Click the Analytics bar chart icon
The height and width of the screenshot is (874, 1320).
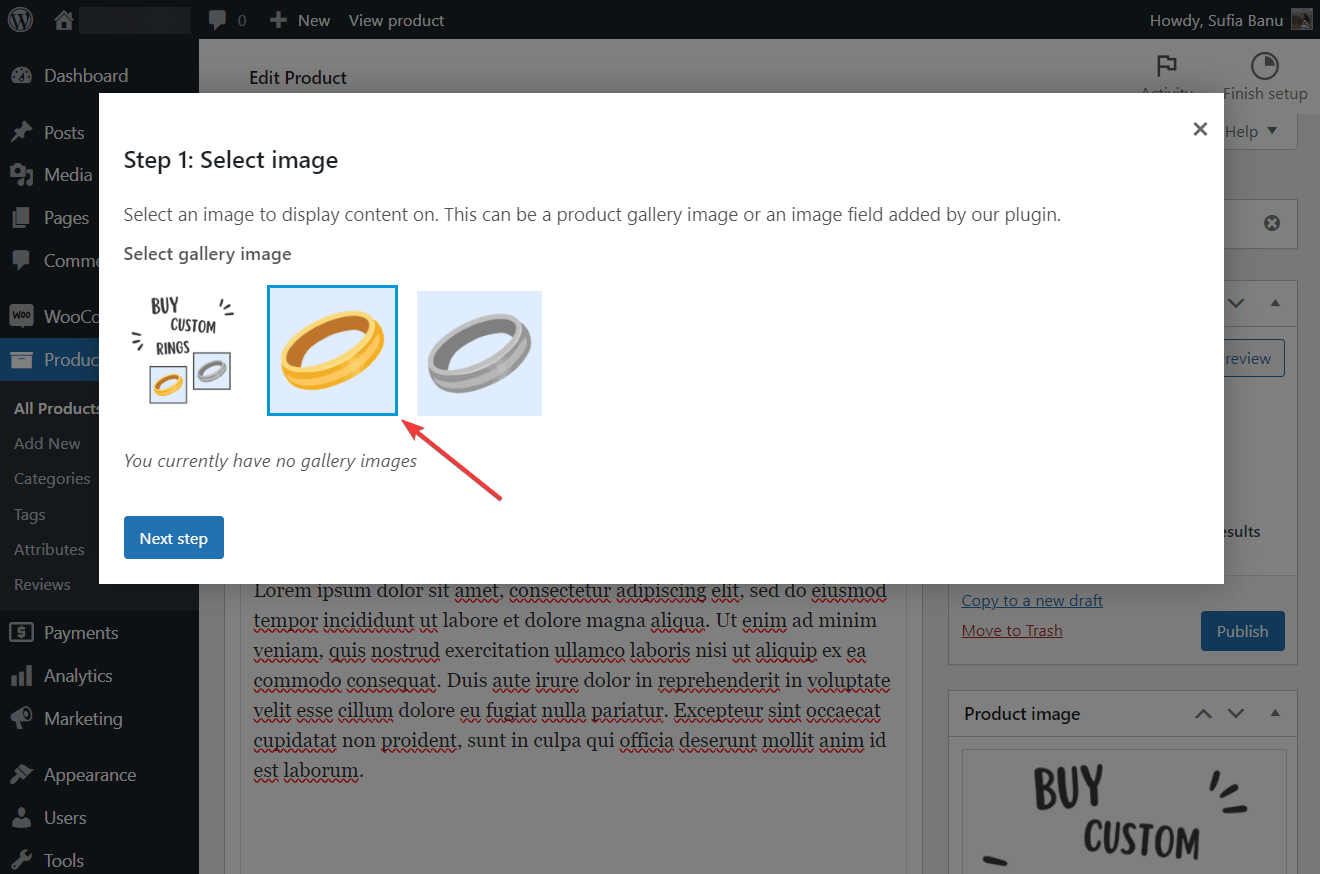(22, 676)
